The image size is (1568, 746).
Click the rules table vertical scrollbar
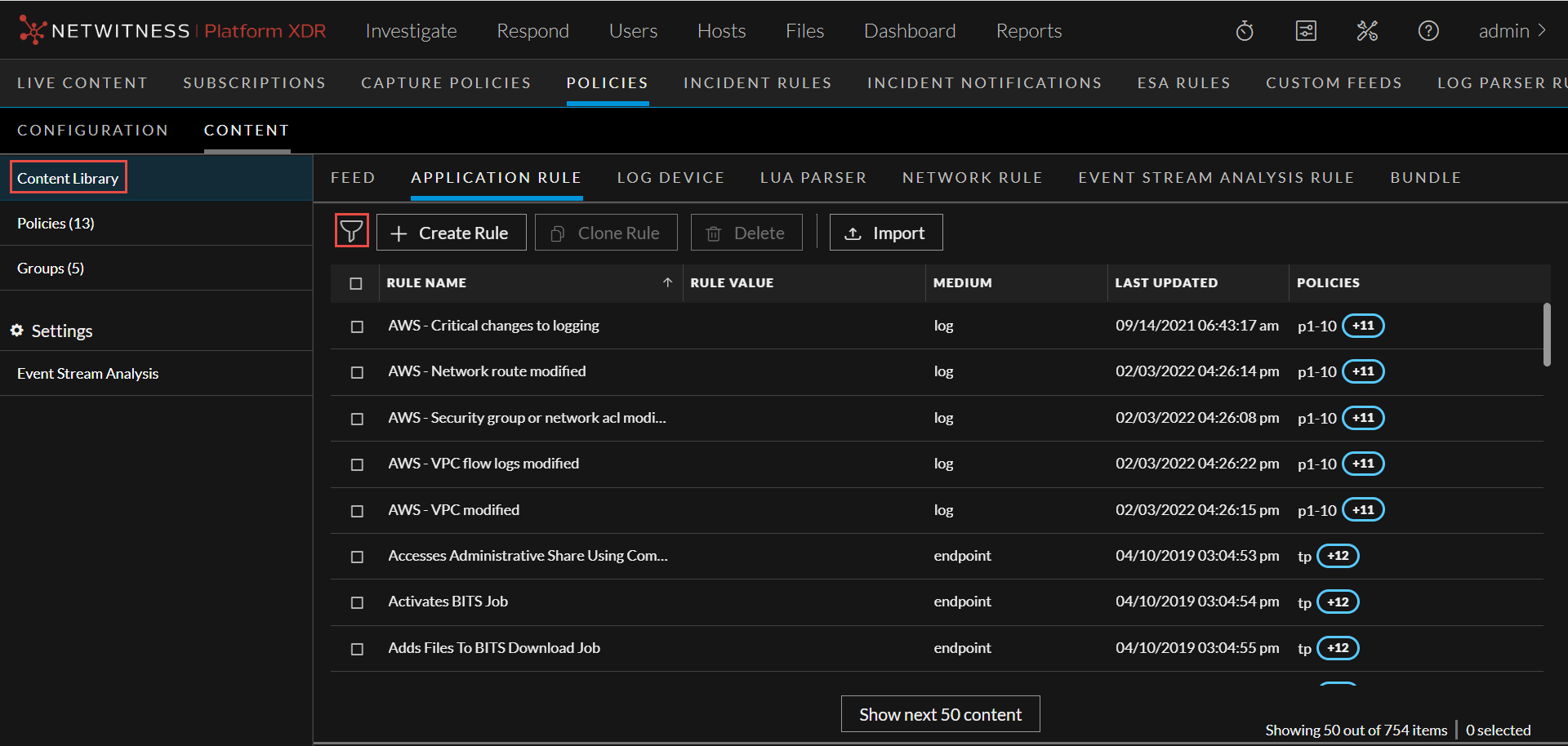(1547, 335)
